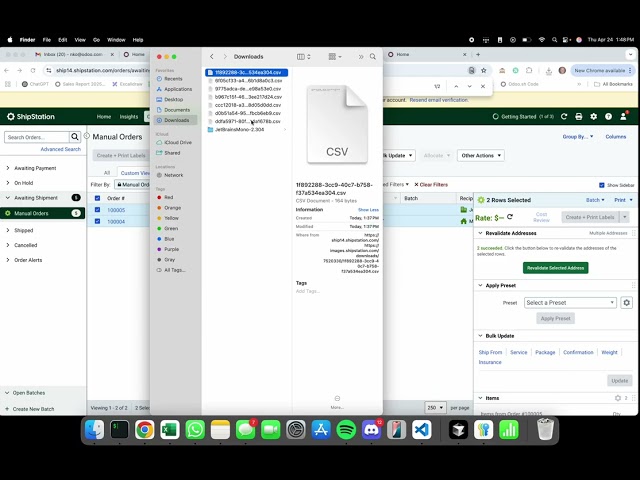Open App Store from the dock

[x=321, y=430]
